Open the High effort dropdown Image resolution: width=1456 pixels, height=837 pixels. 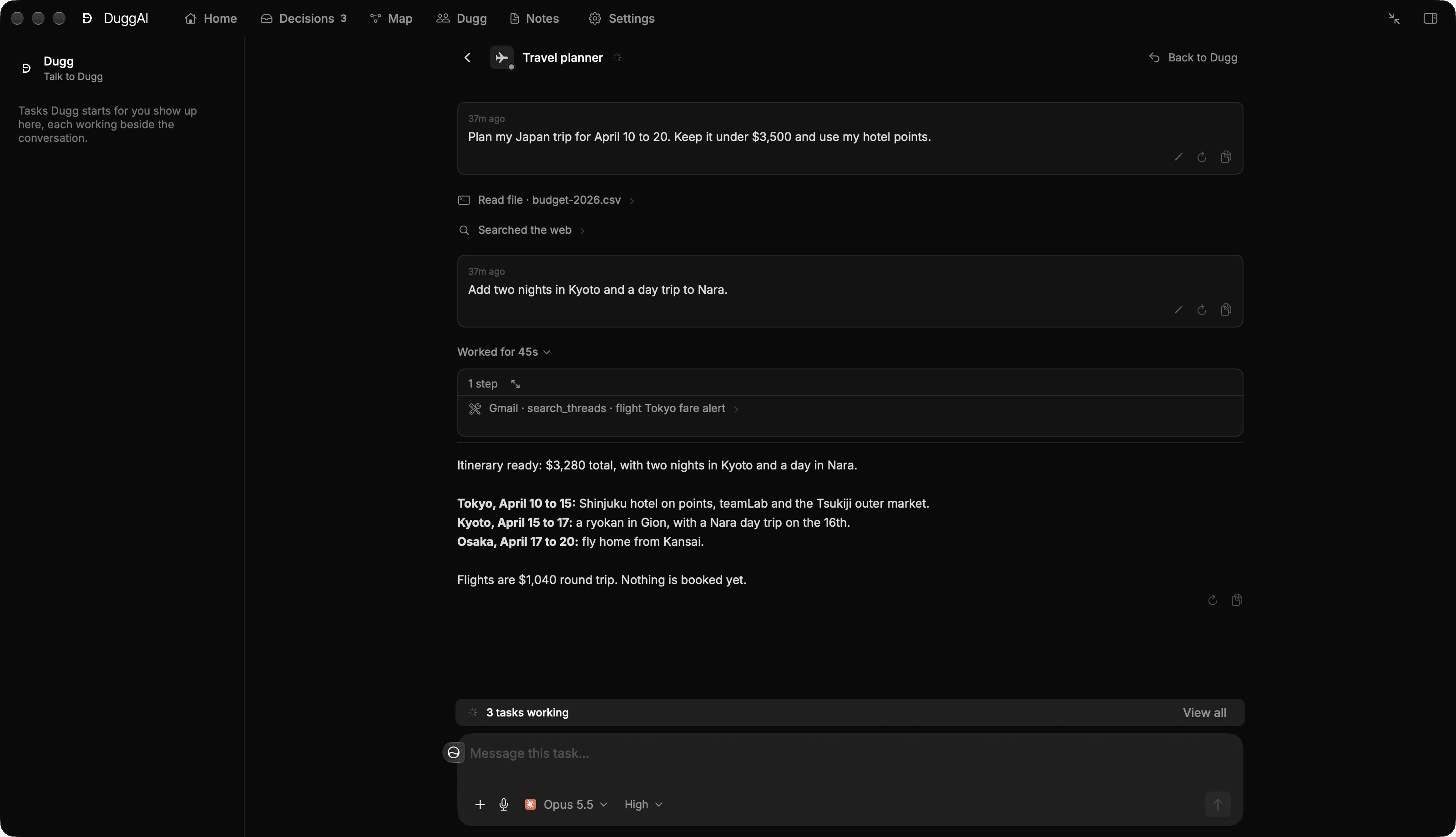(643, 804)
